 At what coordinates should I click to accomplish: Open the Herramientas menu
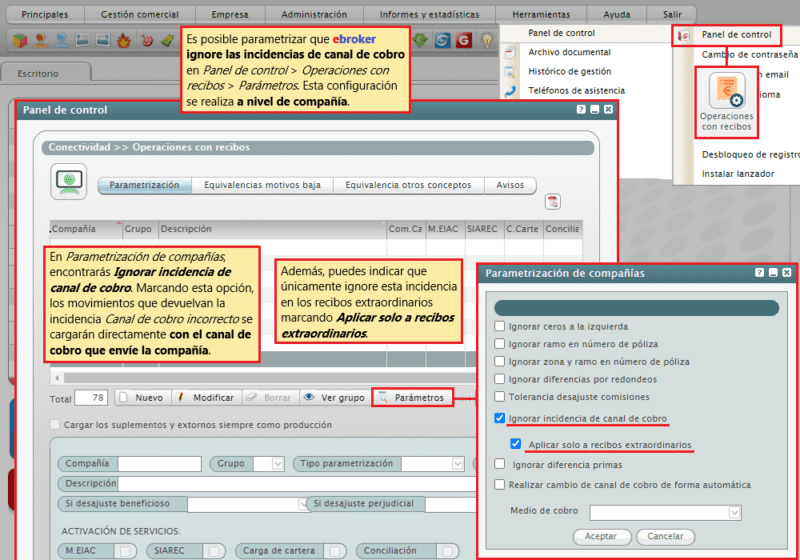(x=541, y=15)
